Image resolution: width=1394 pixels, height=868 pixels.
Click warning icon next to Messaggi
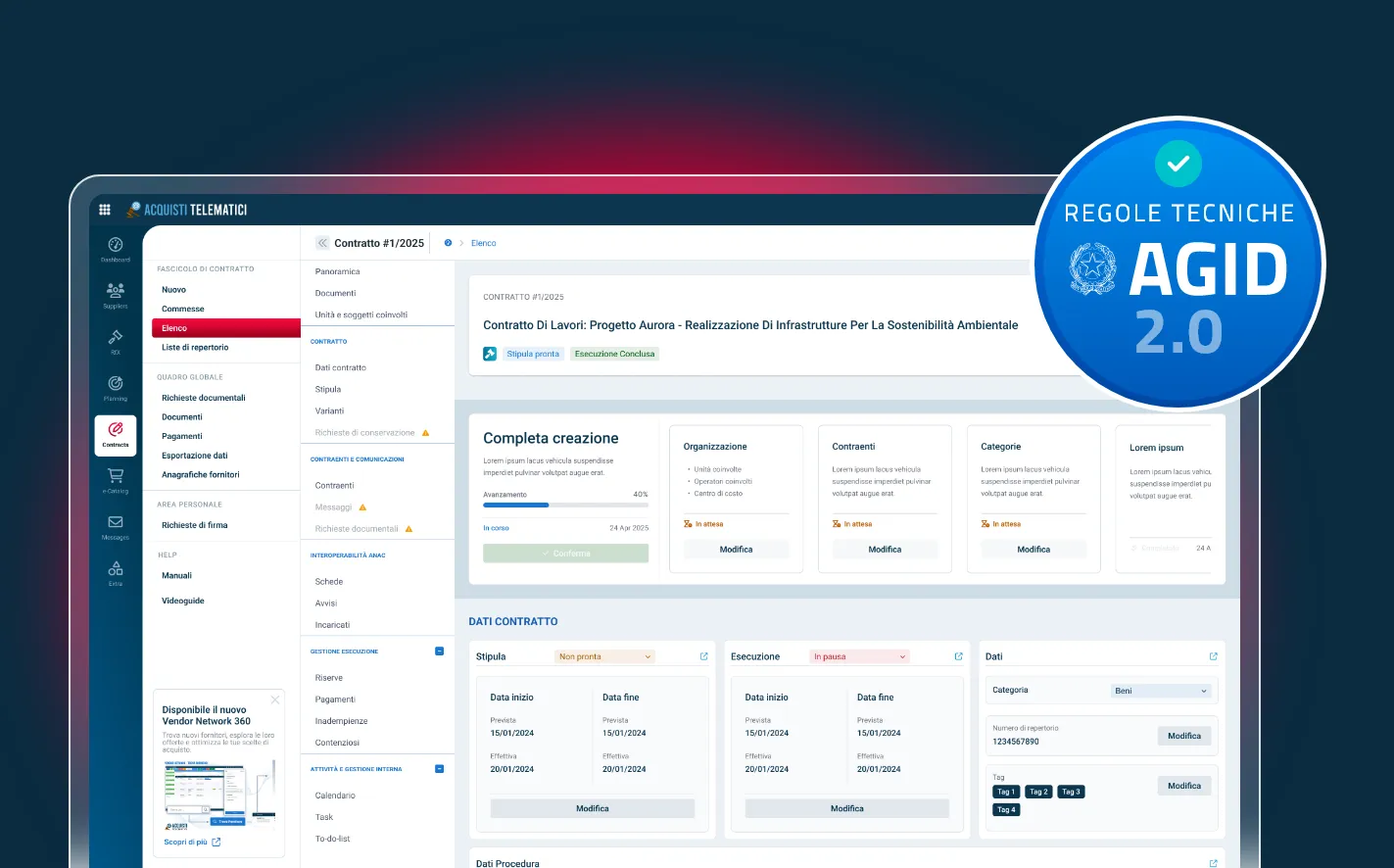click(x=362, y=506)
